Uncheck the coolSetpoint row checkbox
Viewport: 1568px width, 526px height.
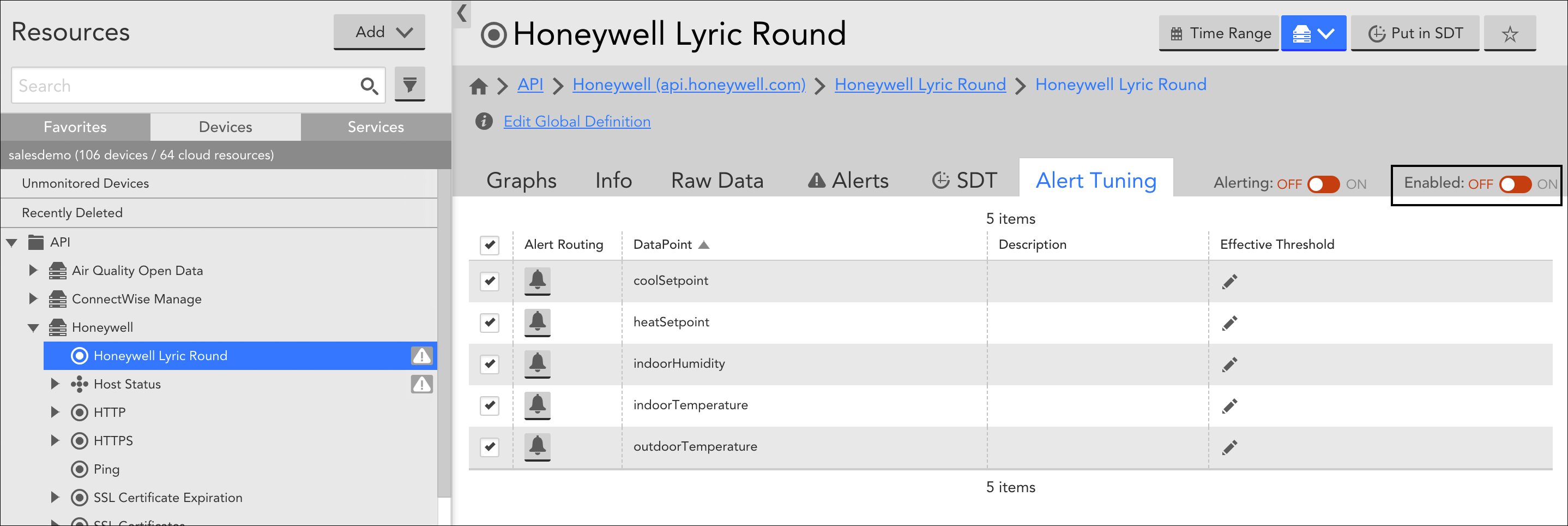tap(490, 281)
